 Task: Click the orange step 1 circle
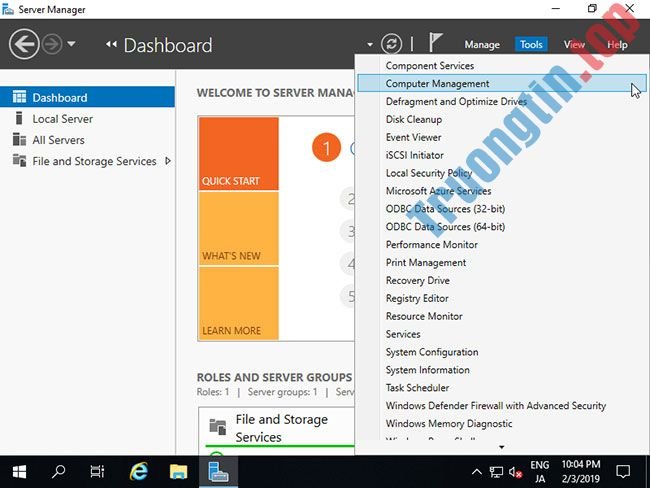pos(327,148)
